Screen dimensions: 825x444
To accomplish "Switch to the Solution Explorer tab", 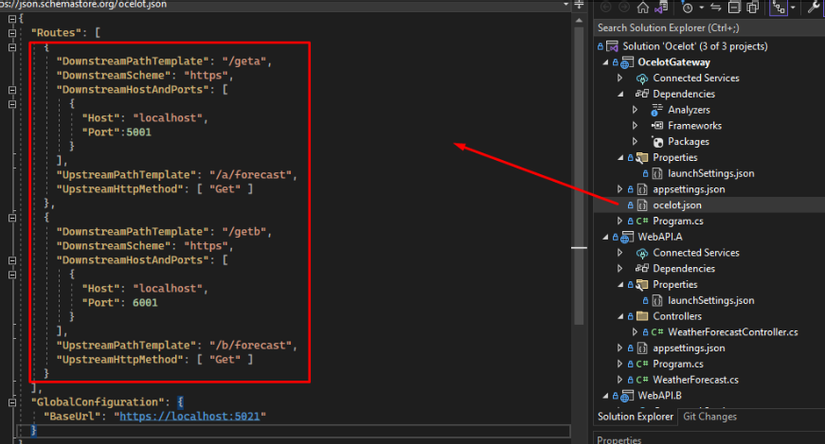I will [x=635, y=417].
